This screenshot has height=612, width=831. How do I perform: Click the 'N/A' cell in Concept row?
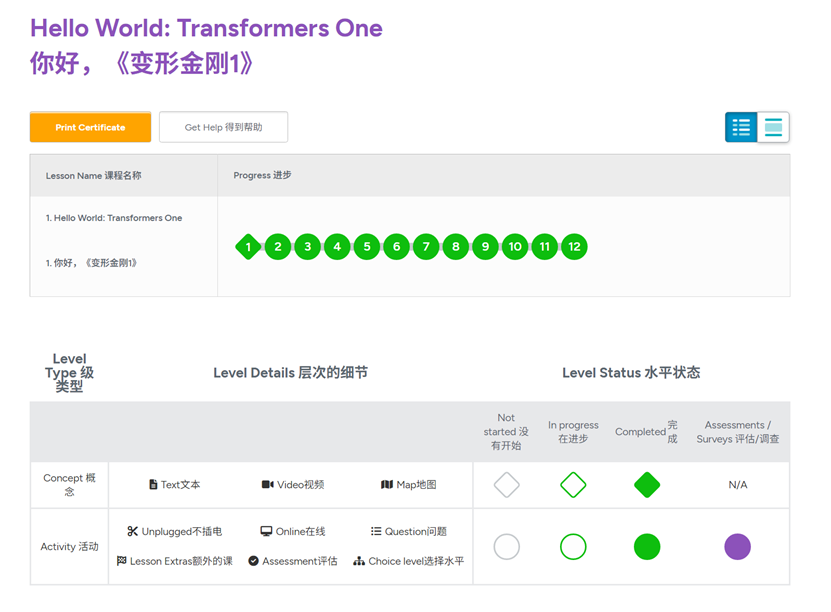(x=738, y=484)
